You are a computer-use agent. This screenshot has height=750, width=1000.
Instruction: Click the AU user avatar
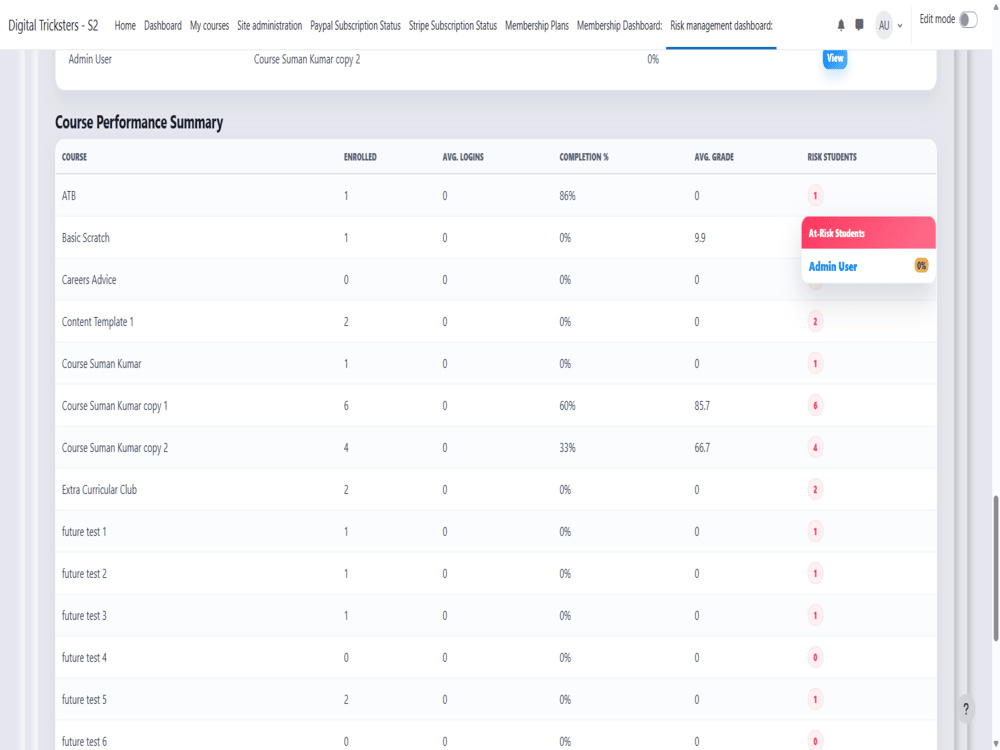pos(883,26)
